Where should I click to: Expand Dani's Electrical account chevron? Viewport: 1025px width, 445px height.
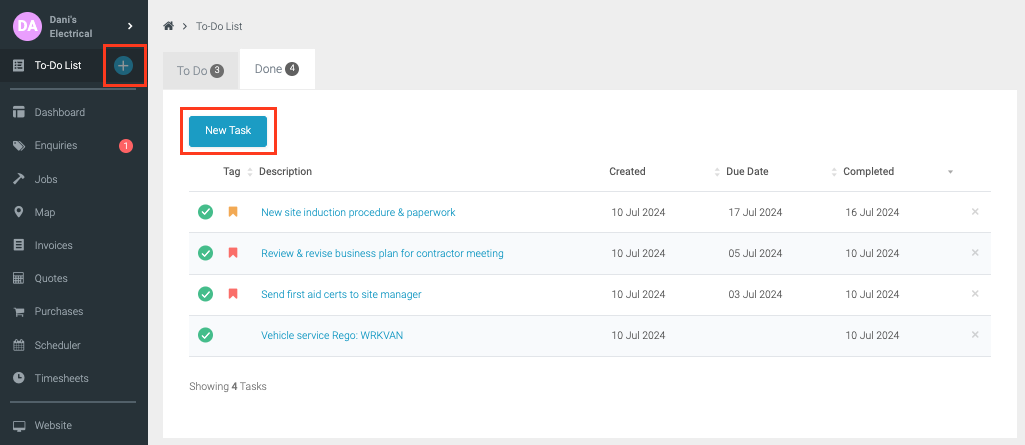(x=130, y=26)
